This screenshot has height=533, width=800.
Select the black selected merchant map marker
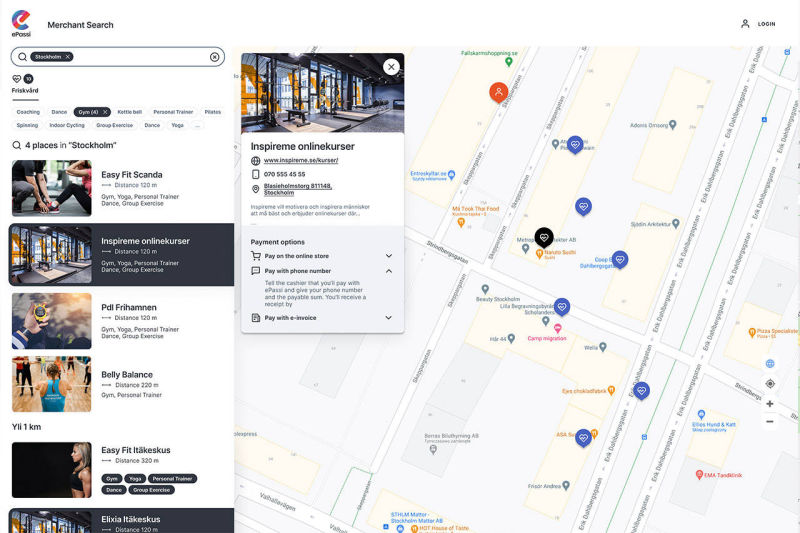544,238
